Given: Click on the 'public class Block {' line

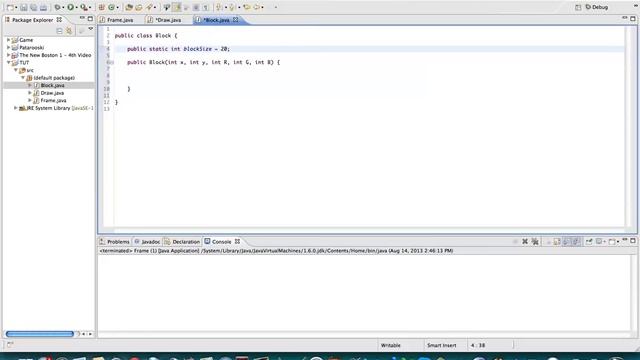Looking at the screenshot, I should point(146,36).
